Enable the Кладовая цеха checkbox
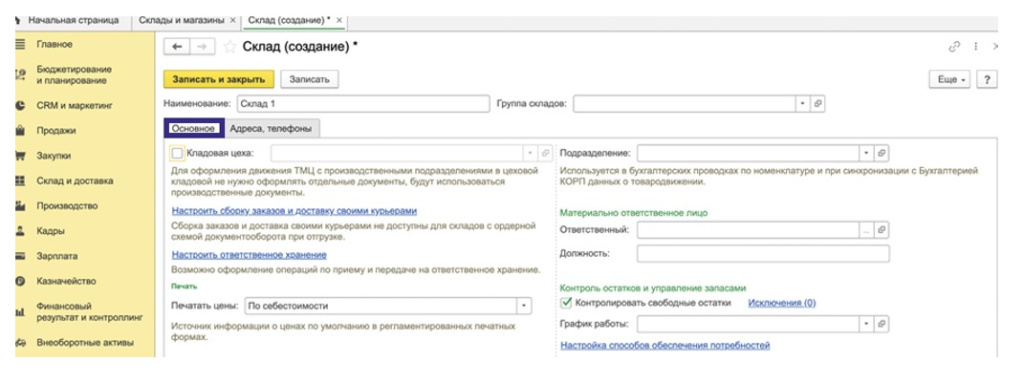 click(x=177, y=153)
